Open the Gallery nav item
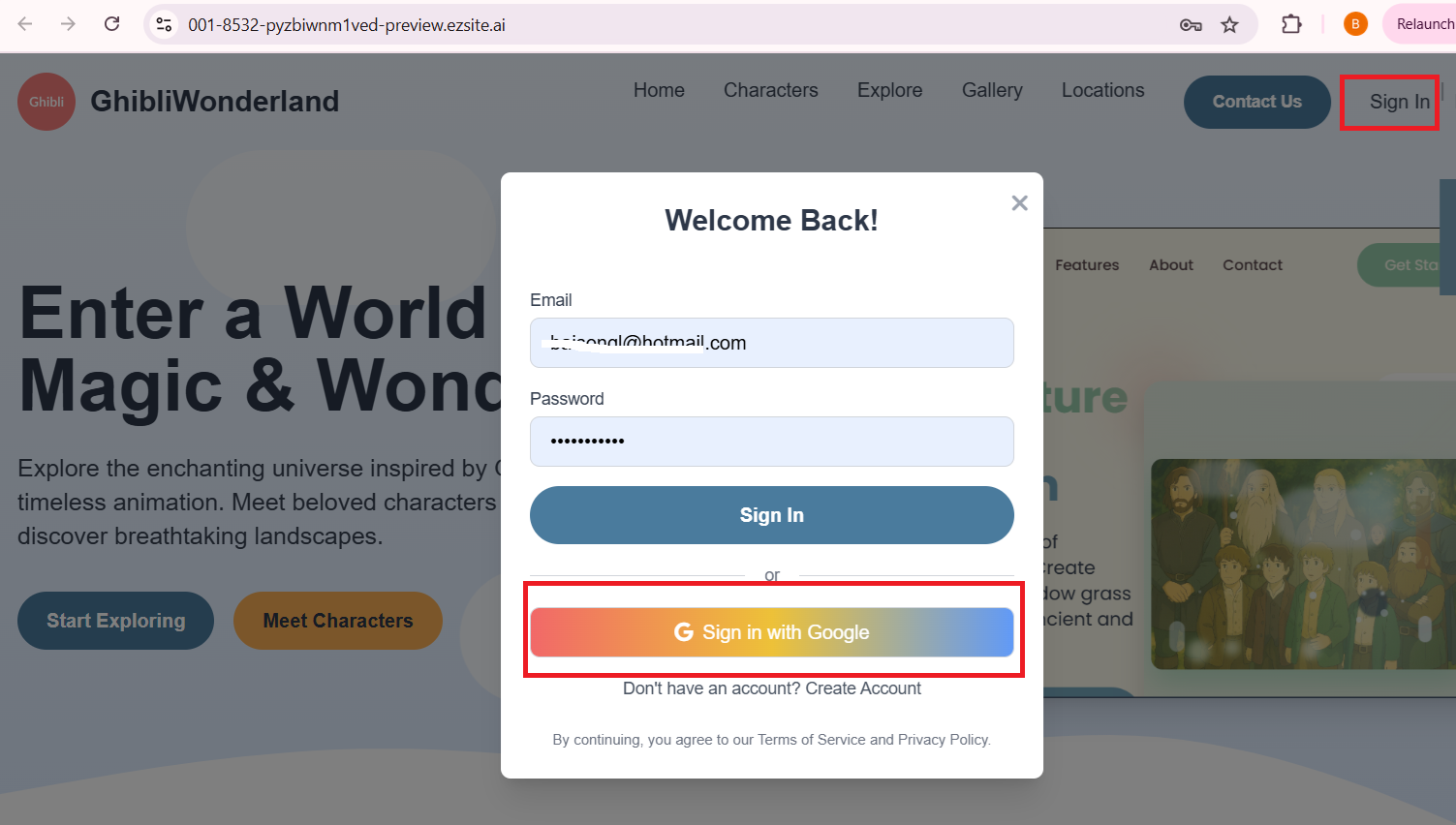1456x825 pixels. click(991, 90)
